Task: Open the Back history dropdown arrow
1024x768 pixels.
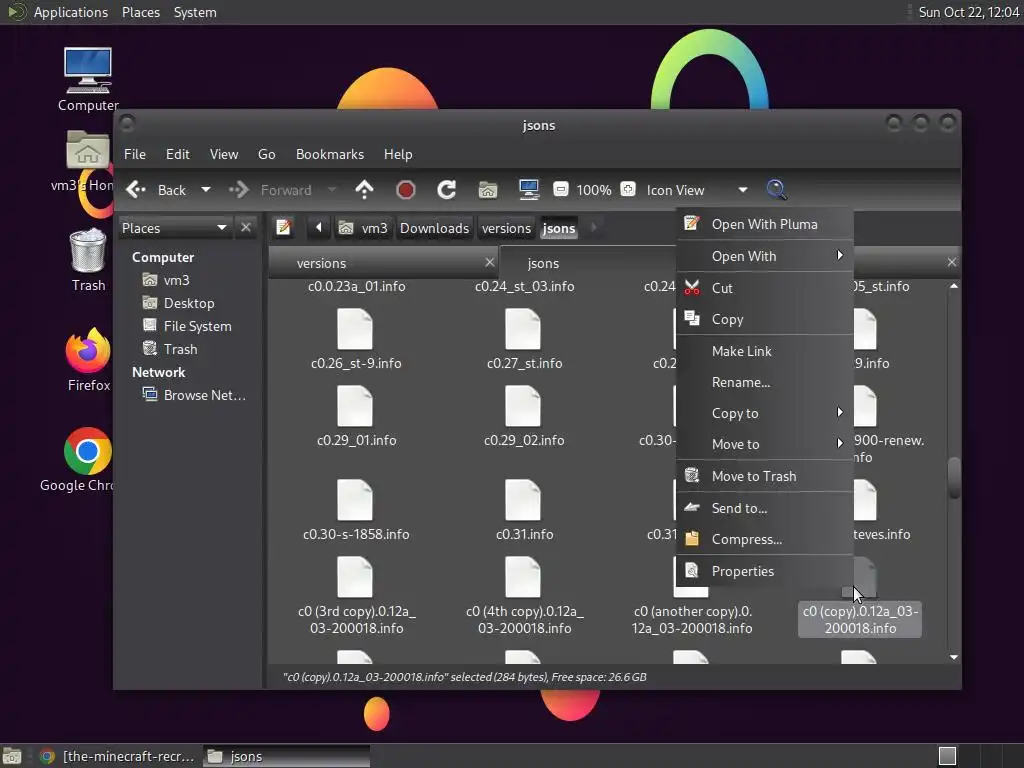Action: tap(206, 190)
